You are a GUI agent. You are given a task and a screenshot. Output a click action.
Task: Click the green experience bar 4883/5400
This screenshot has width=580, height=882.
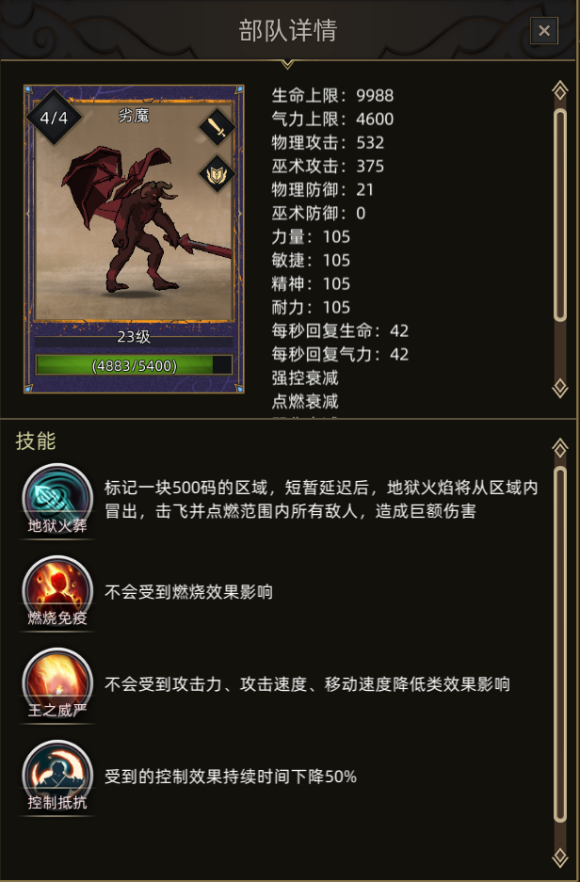(x=134, y=366)
